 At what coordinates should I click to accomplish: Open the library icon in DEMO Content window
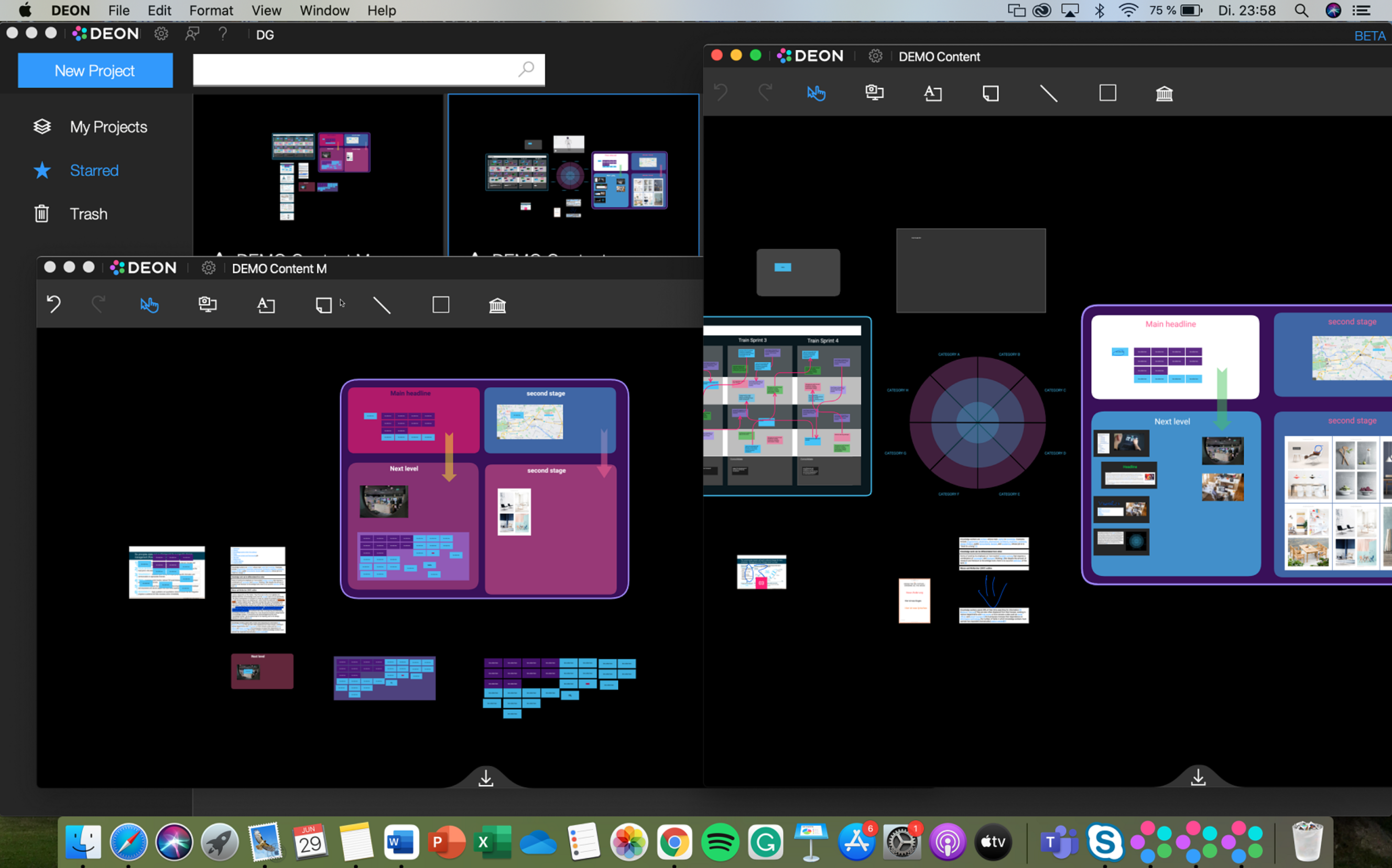[x=1164, y=93]
